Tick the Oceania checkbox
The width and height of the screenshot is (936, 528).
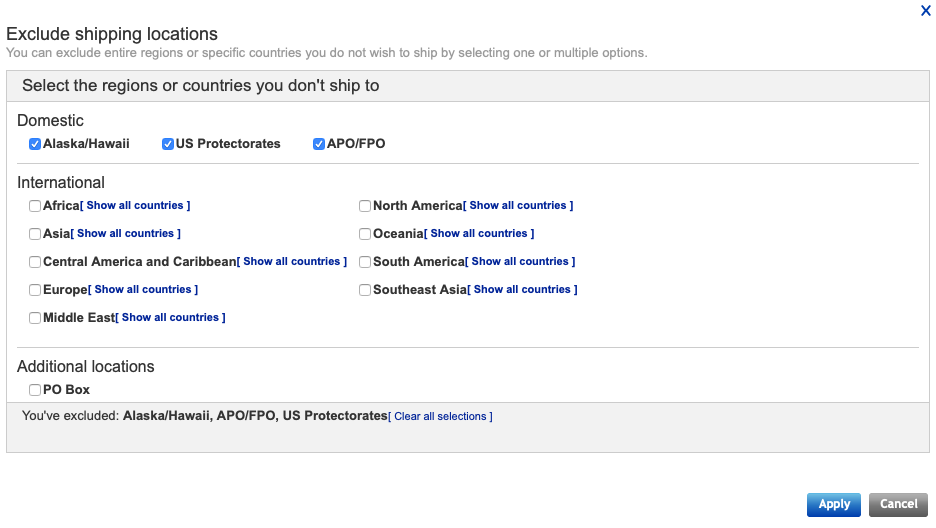(x=365, y=234)
